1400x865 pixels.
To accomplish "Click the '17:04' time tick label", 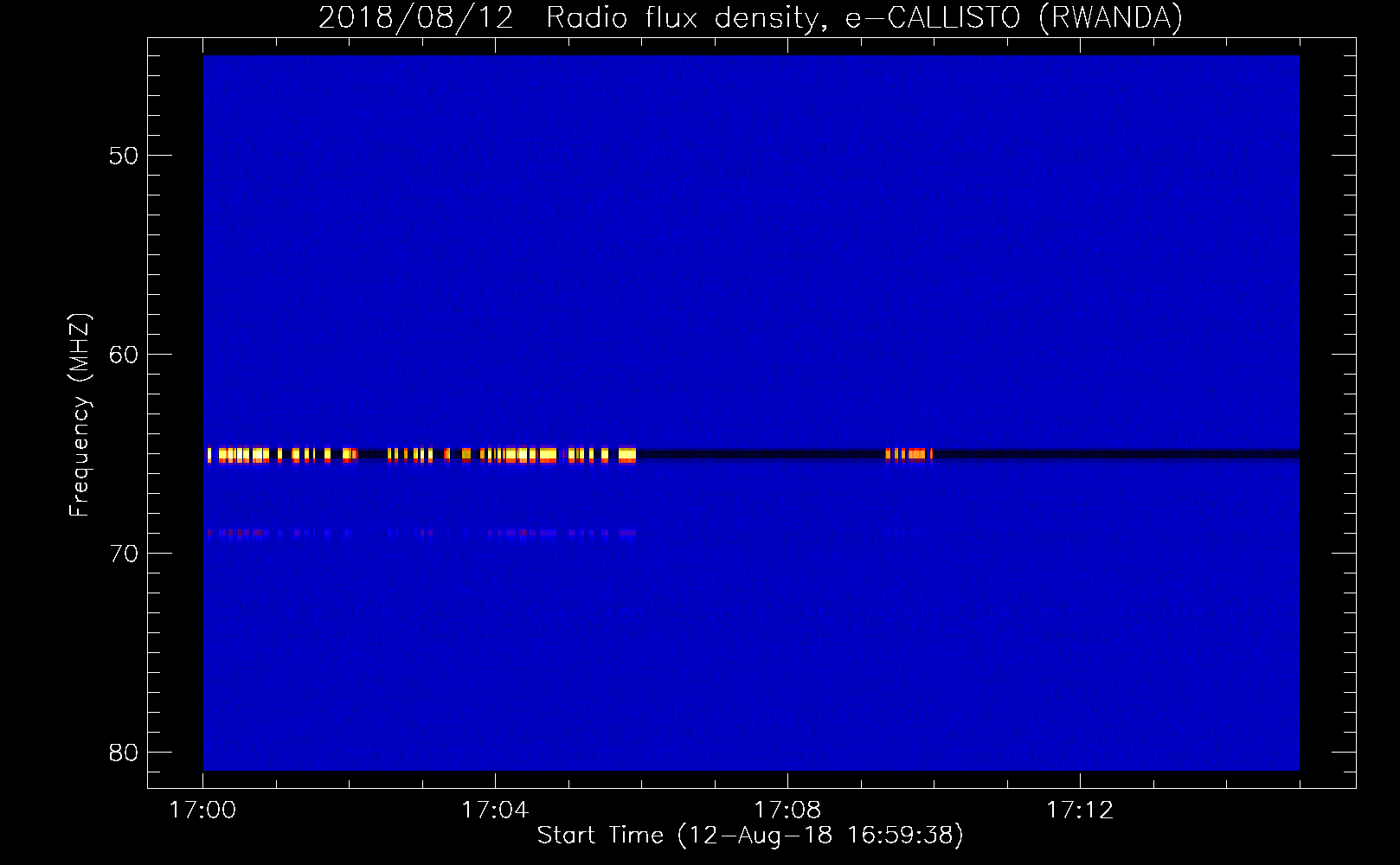I will tap(495, 811).
